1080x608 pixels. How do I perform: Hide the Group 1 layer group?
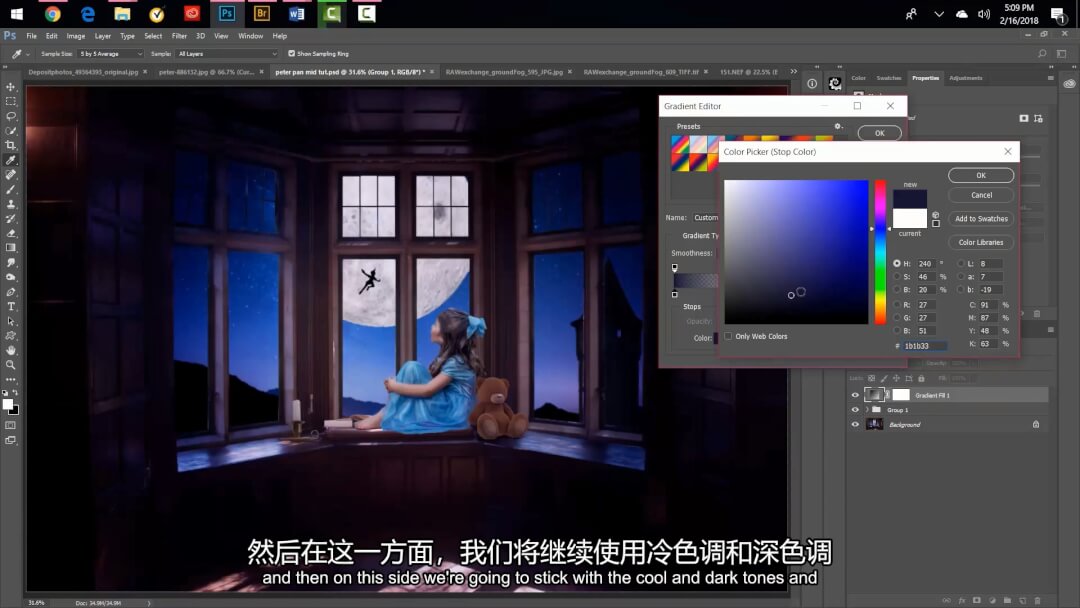pos(855,410)
